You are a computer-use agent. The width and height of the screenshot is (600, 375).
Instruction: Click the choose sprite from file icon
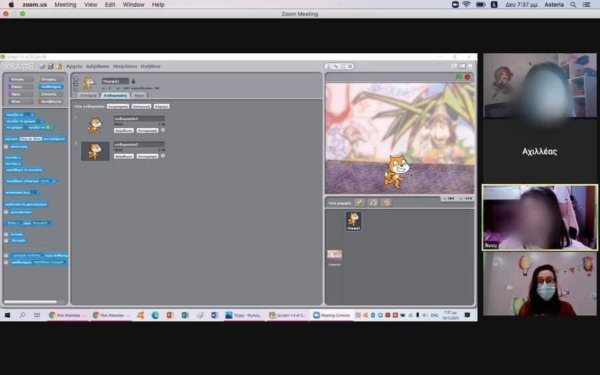[x=373, y=203]
